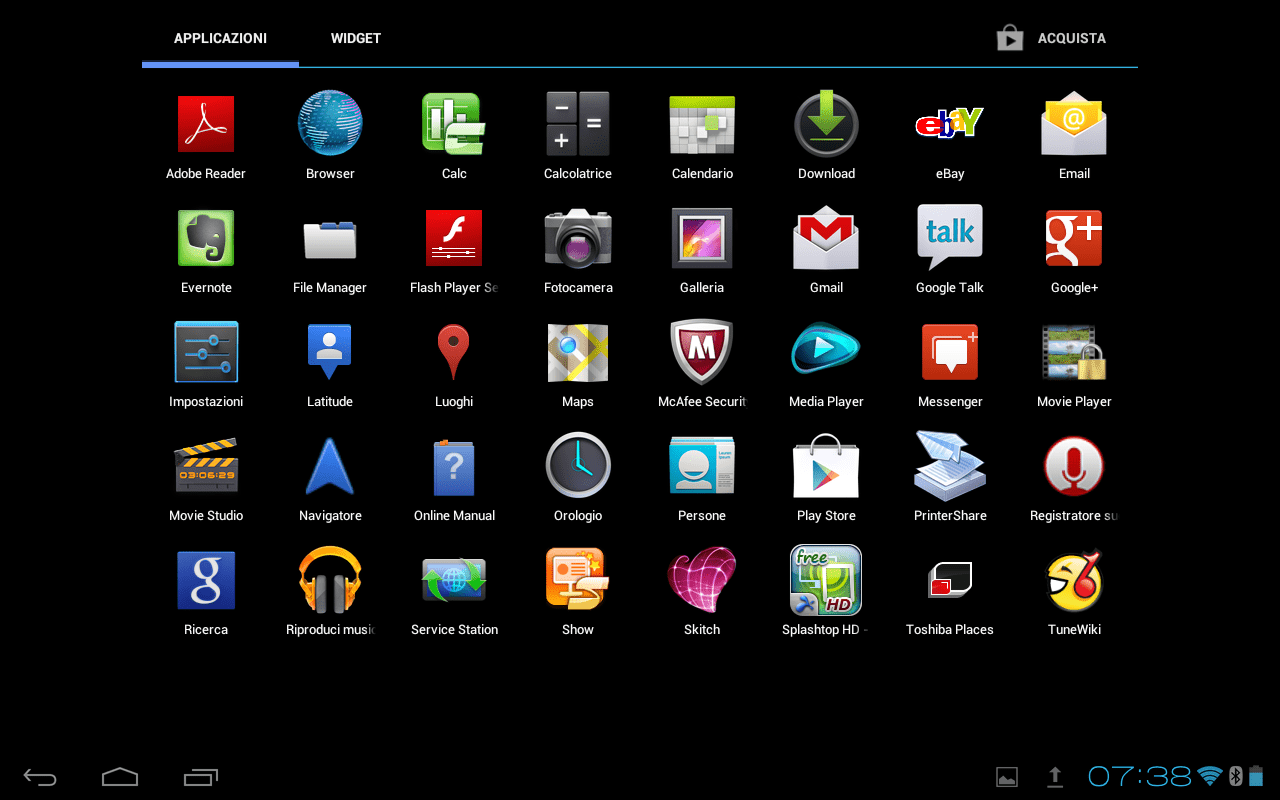The image size is (1280, 800).
Task: Launch Google Talk
Action: [x=950, y=238]
